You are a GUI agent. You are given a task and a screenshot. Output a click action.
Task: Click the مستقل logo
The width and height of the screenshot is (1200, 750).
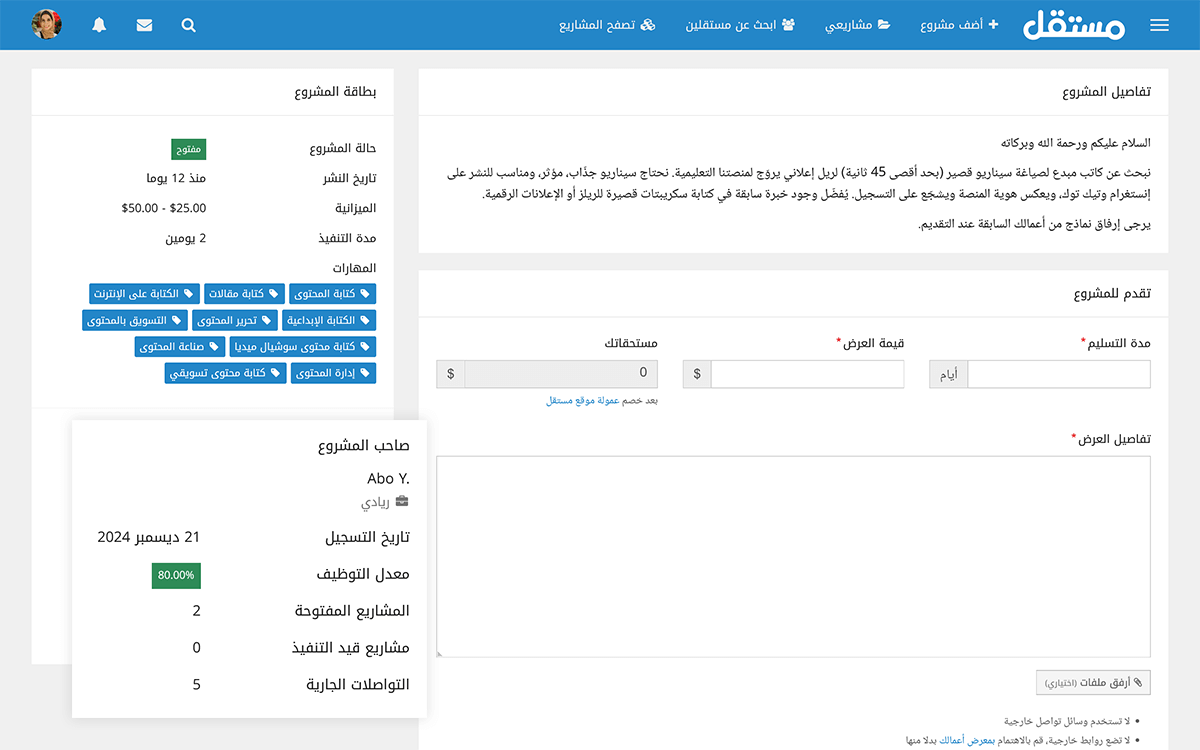tap(1074, 24)
